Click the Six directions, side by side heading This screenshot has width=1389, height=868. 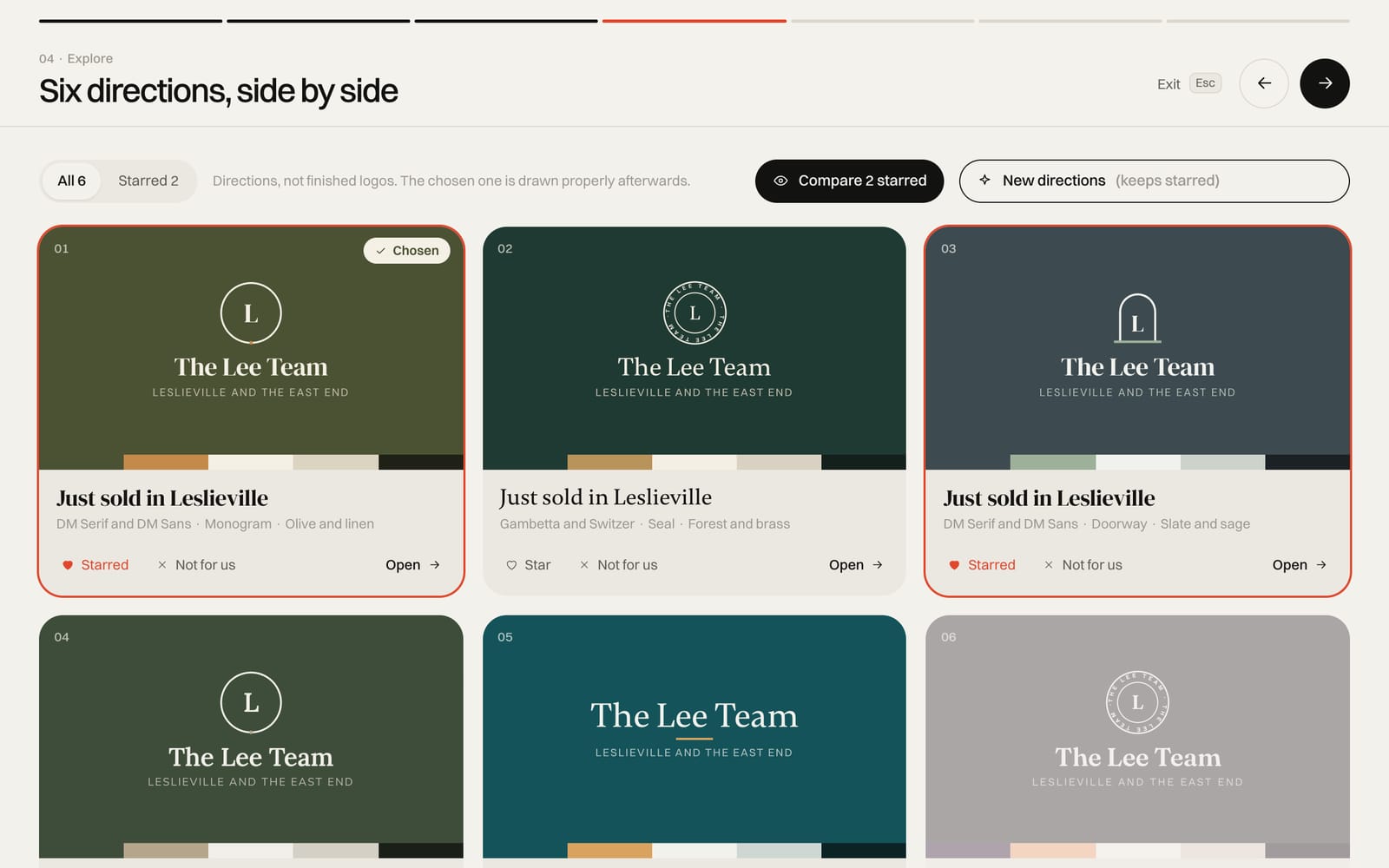pos(219,91)
